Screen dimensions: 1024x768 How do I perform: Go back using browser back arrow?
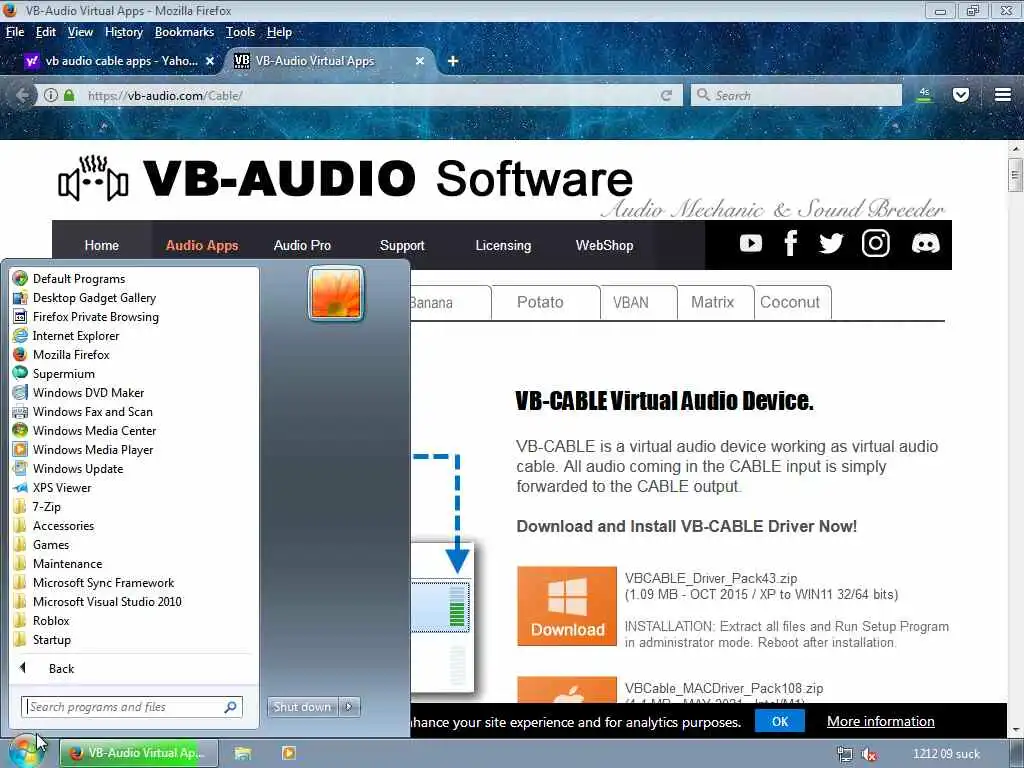click(22, 95)
